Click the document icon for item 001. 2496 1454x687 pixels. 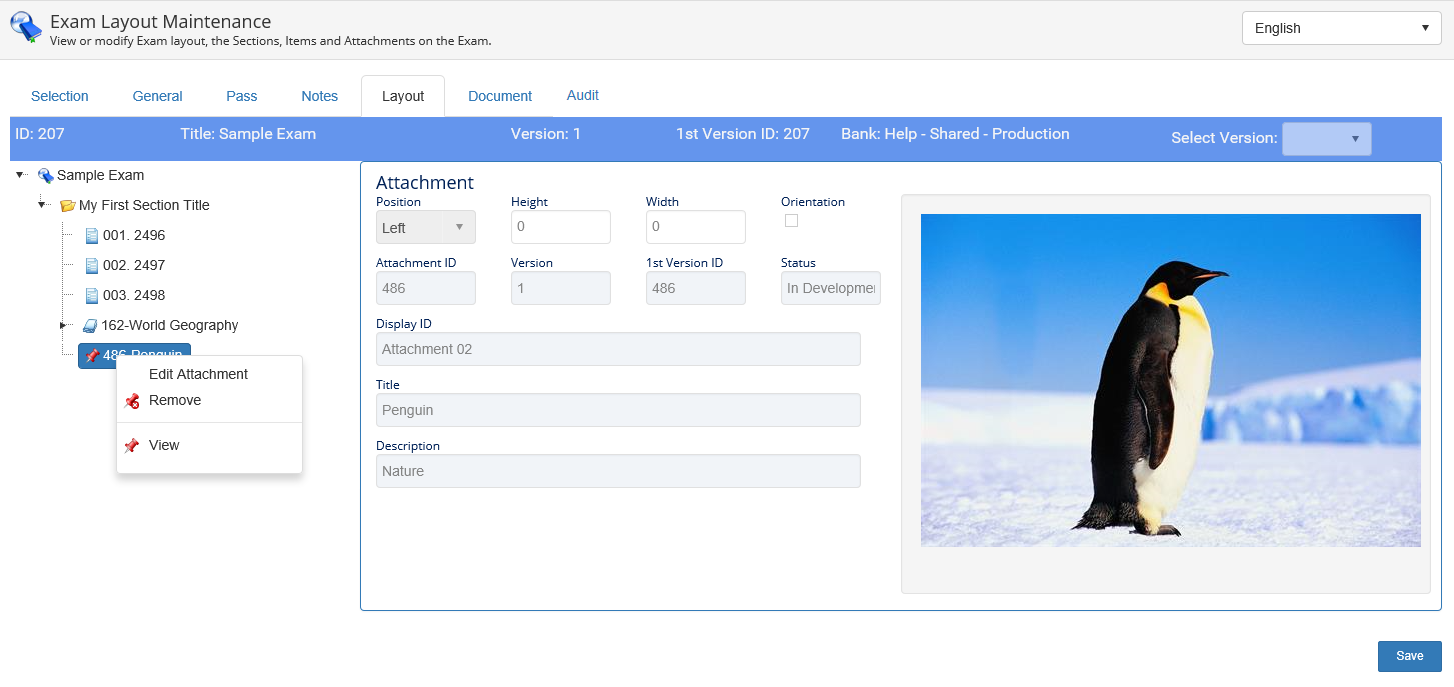[92, 236]
